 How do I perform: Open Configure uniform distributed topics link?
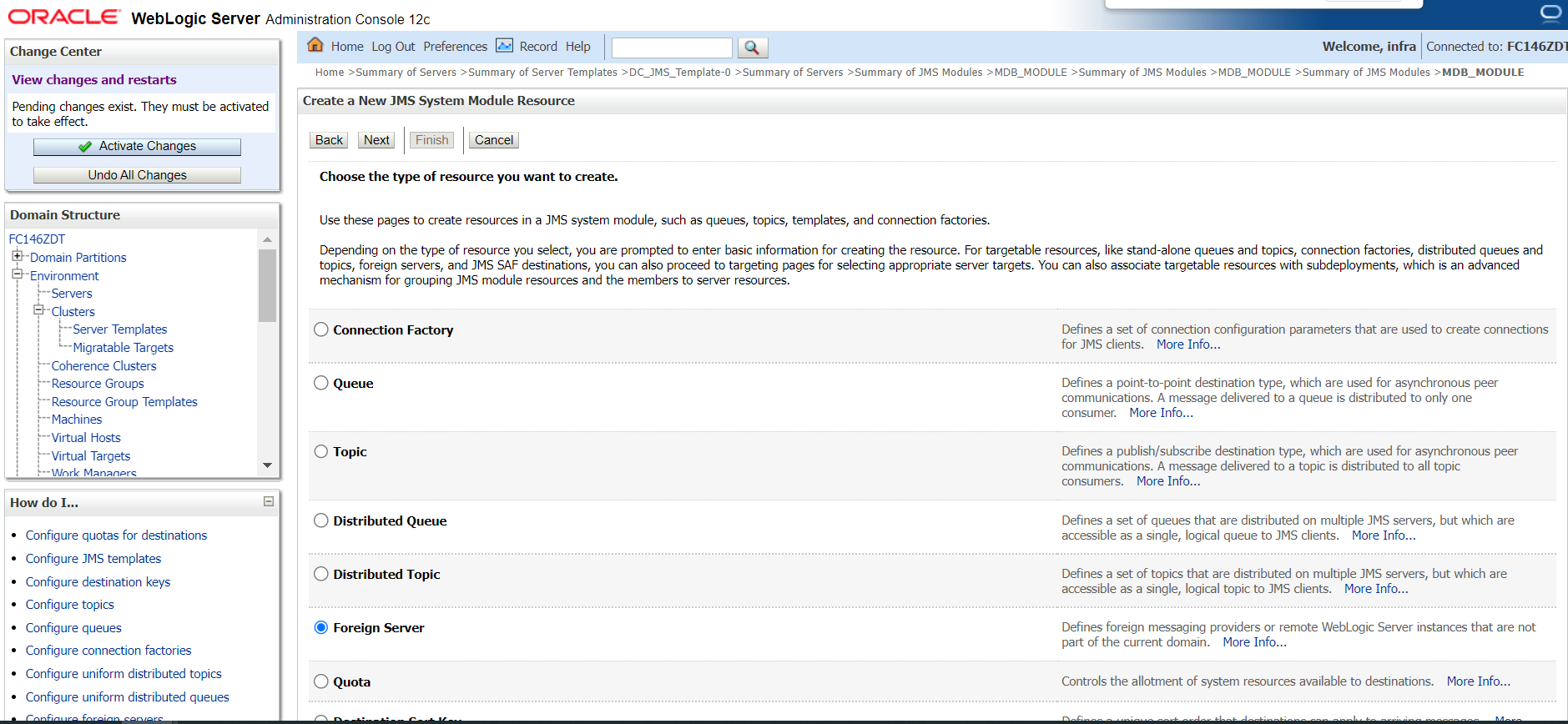124,674
